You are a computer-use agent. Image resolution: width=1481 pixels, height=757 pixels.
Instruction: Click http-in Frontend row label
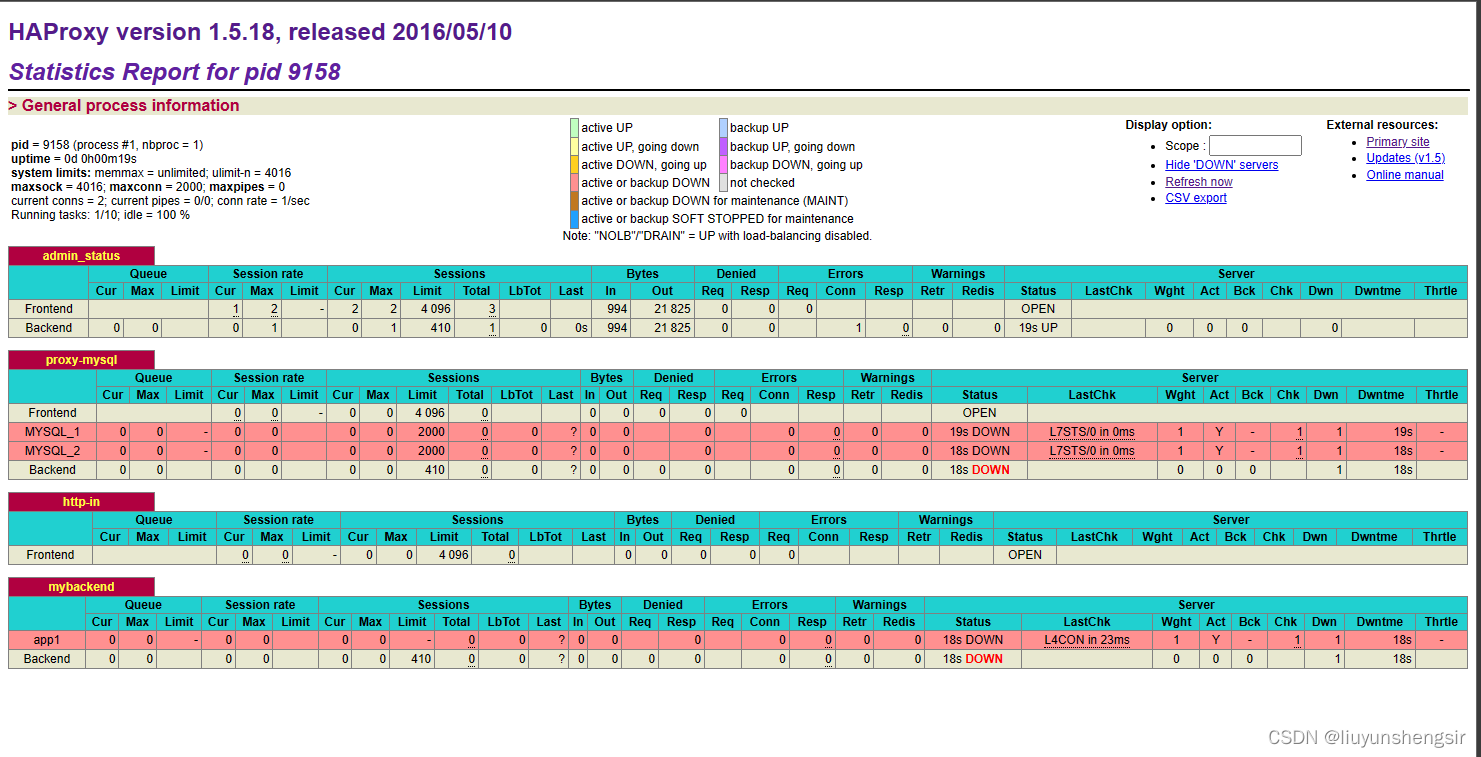coord(50,555)
